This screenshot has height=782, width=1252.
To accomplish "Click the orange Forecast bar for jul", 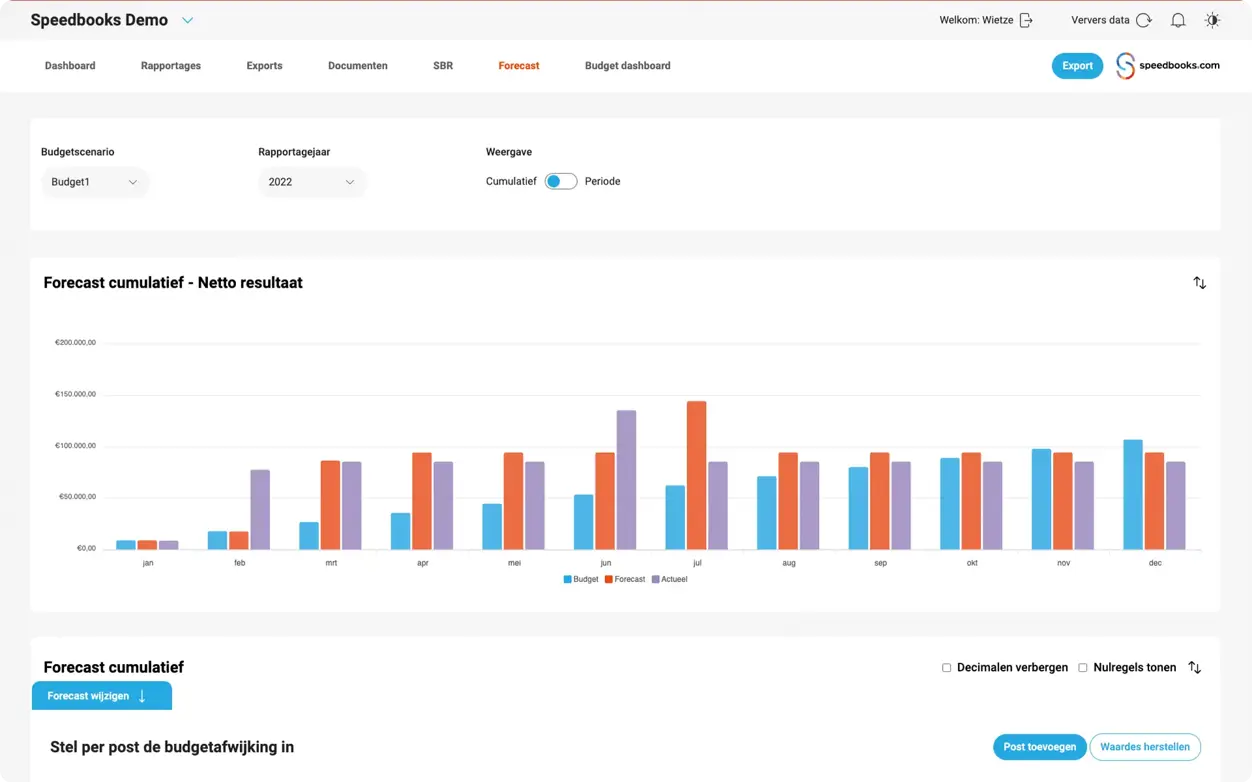I will 696,475.
